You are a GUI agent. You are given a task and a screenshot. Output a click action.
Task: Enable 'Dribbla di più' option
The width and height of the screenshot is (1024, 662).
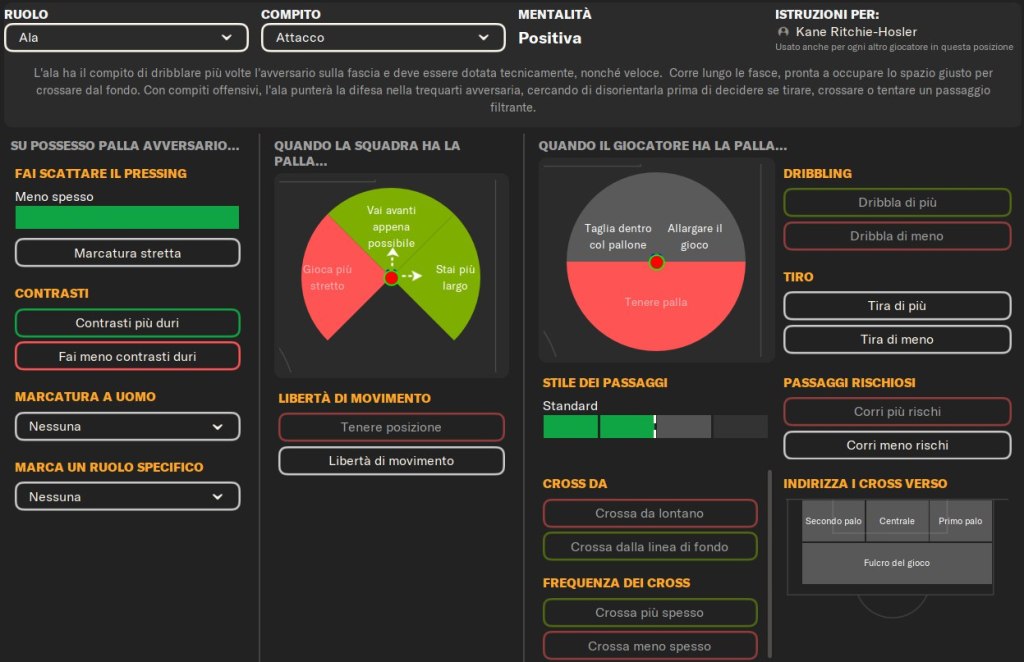[897, 202]
